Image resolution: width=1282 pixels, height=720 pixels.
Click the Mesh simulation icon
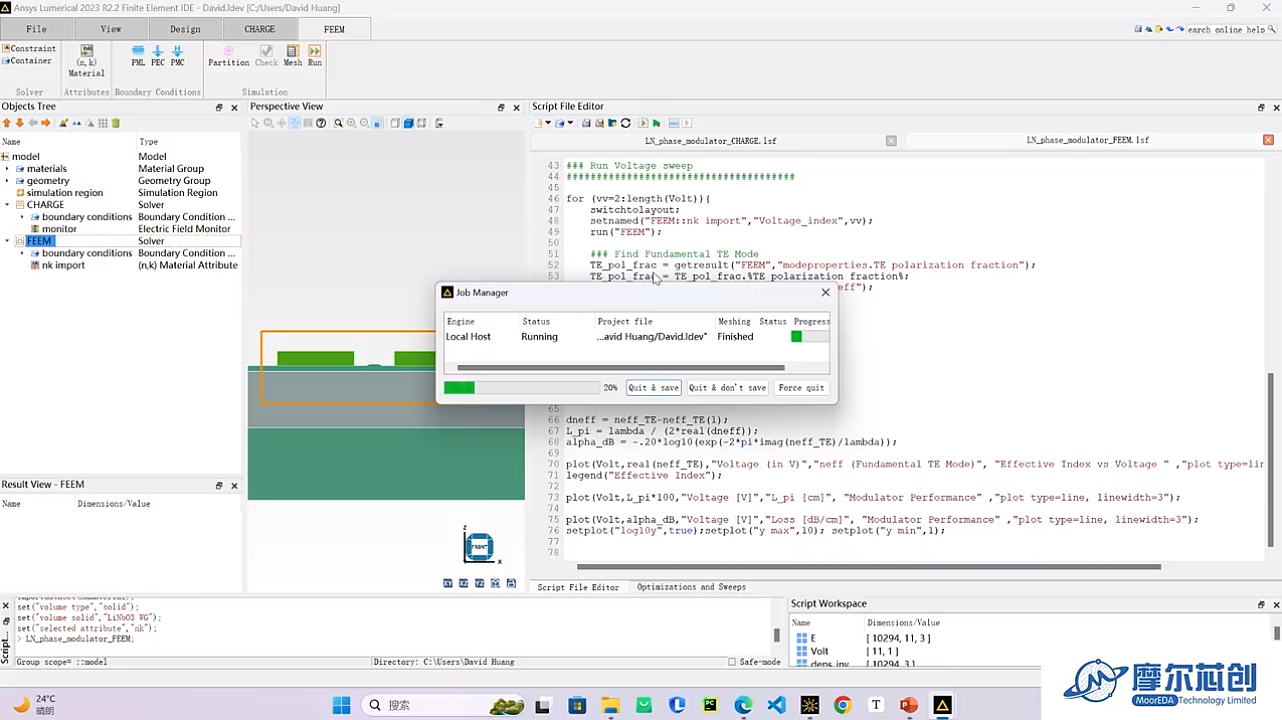(292, 56)
